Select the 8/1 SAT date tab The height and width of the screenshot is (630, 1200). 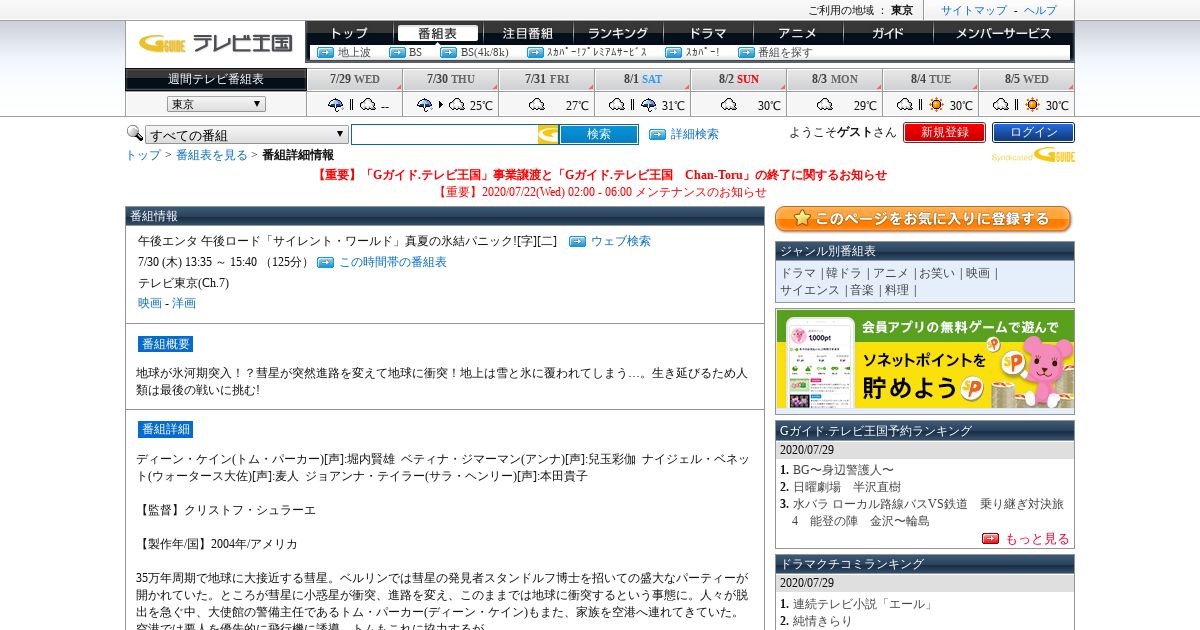[643, 79]
